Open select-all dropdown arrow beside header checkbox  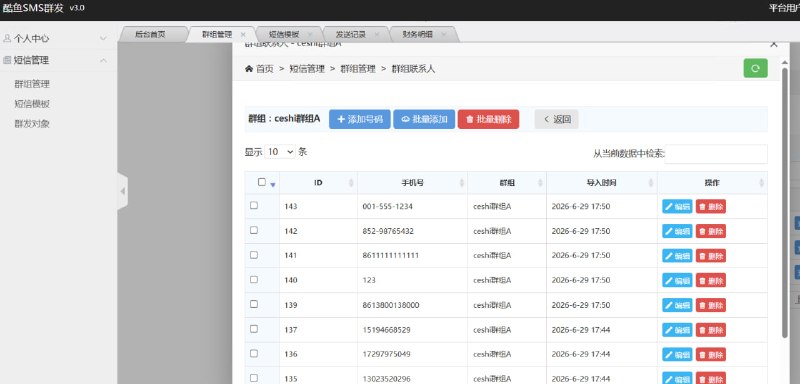coord(273,185)
